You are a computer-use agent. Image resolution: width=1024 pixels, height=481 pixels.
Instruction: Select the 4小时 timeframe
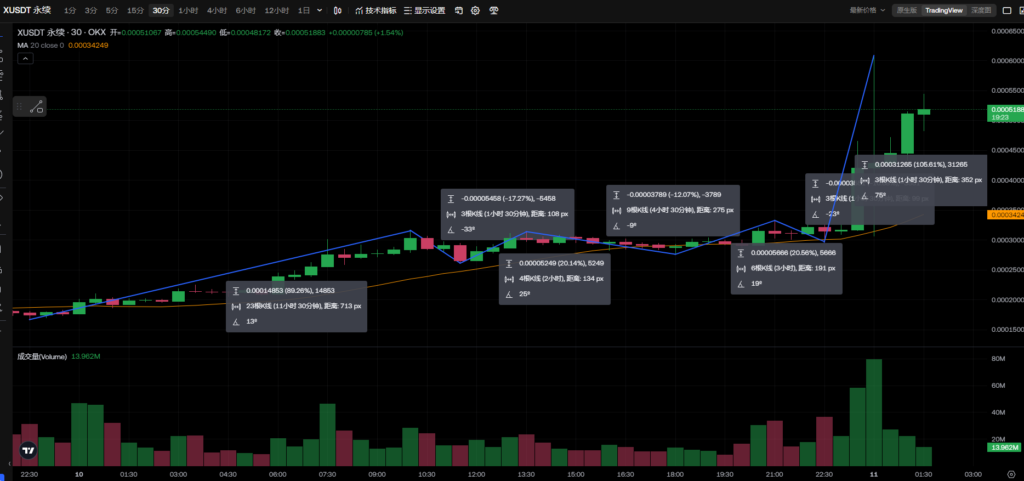216,10
